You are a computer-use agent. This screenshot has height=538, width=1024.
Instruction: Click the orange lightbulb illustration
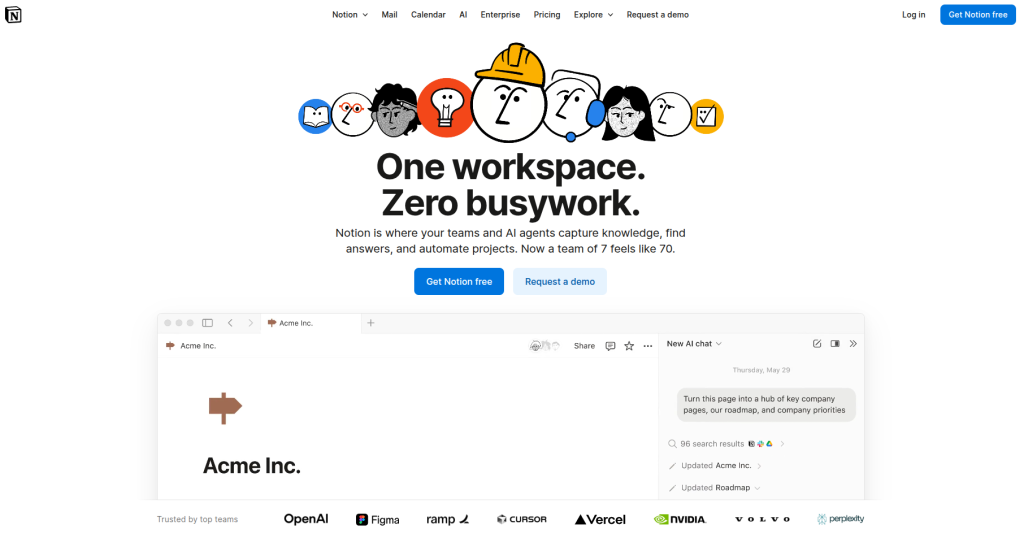[x=446, y=108]
